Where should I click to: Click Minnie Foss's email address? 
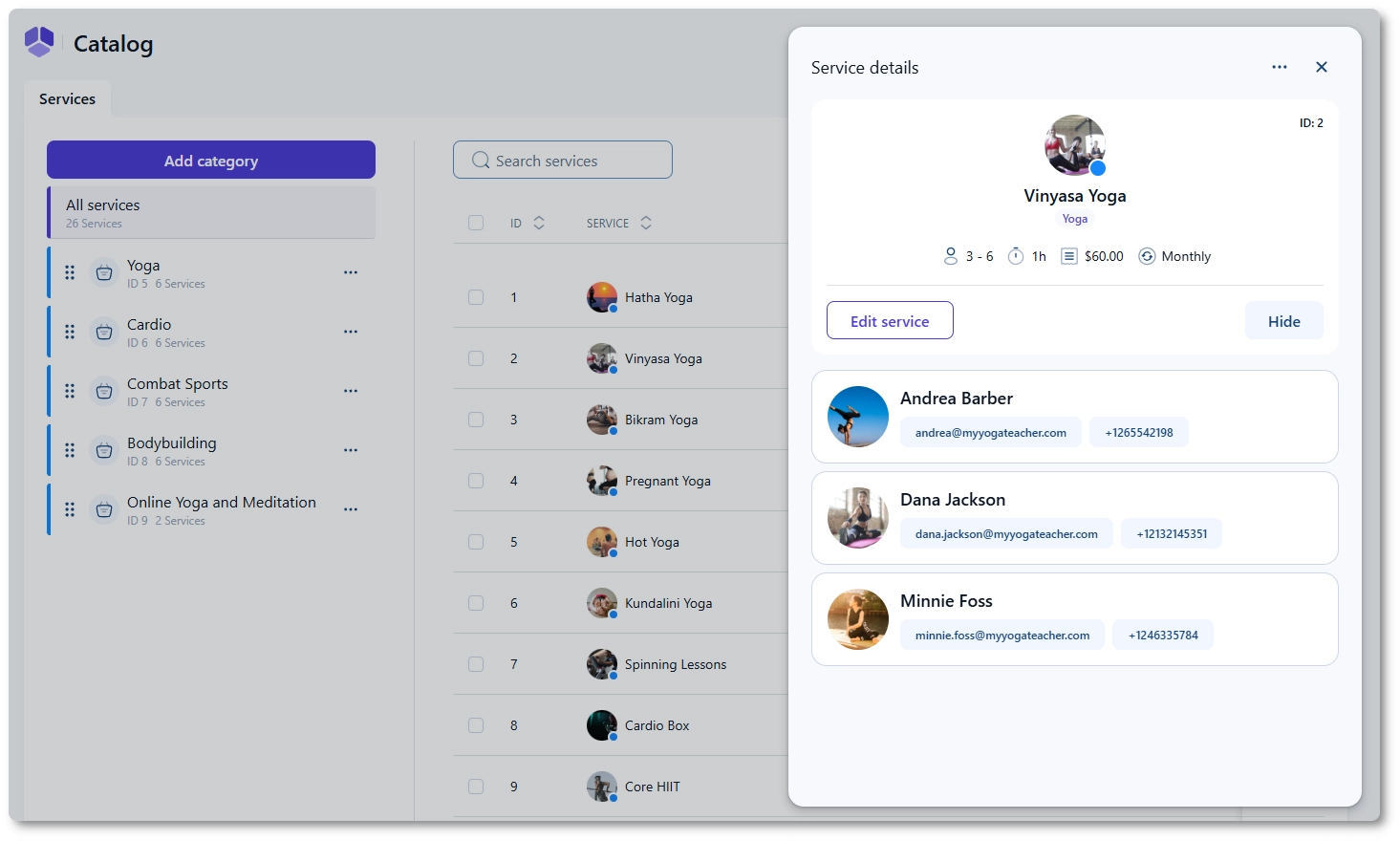[1002, 635]
